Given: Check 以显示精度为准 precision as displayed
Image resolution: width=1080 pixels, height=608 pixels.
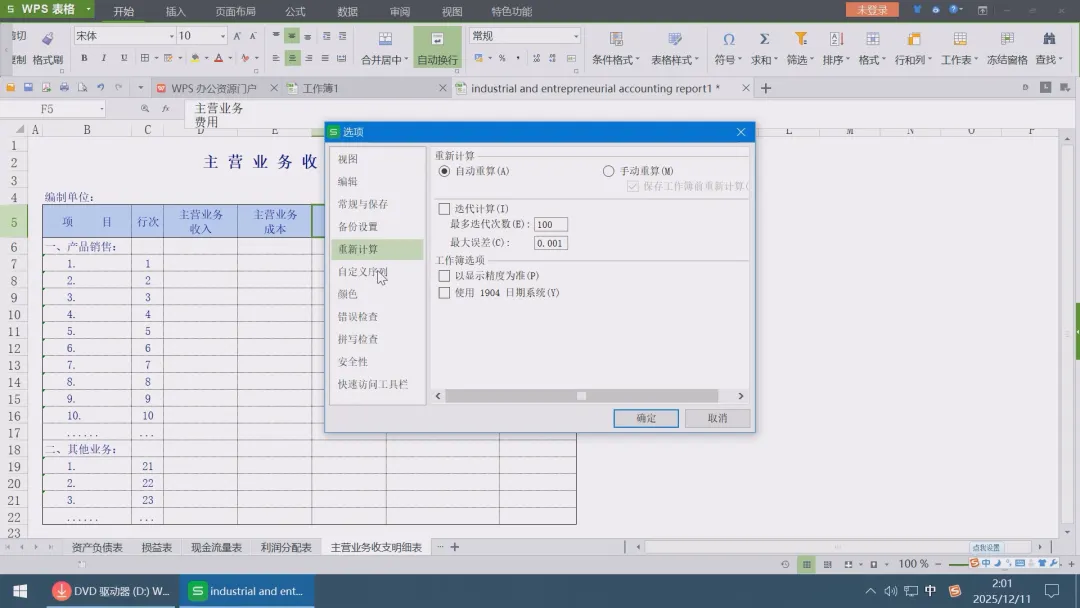Looking at the screenshot, I should point(444,275).
